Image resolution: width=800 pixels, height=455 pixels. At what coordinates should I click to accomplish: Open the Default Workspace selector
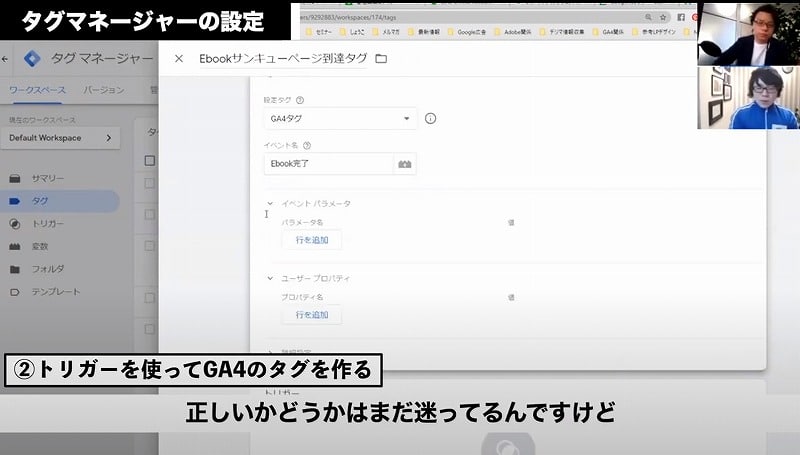click(x=60, y=138)
